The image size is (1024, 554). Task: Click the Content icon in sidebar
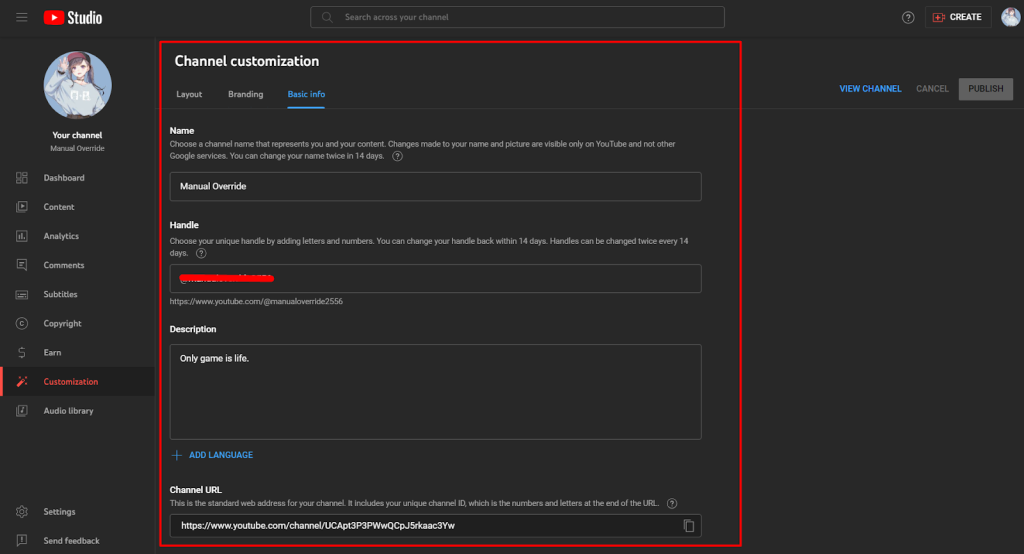point(22,206)
